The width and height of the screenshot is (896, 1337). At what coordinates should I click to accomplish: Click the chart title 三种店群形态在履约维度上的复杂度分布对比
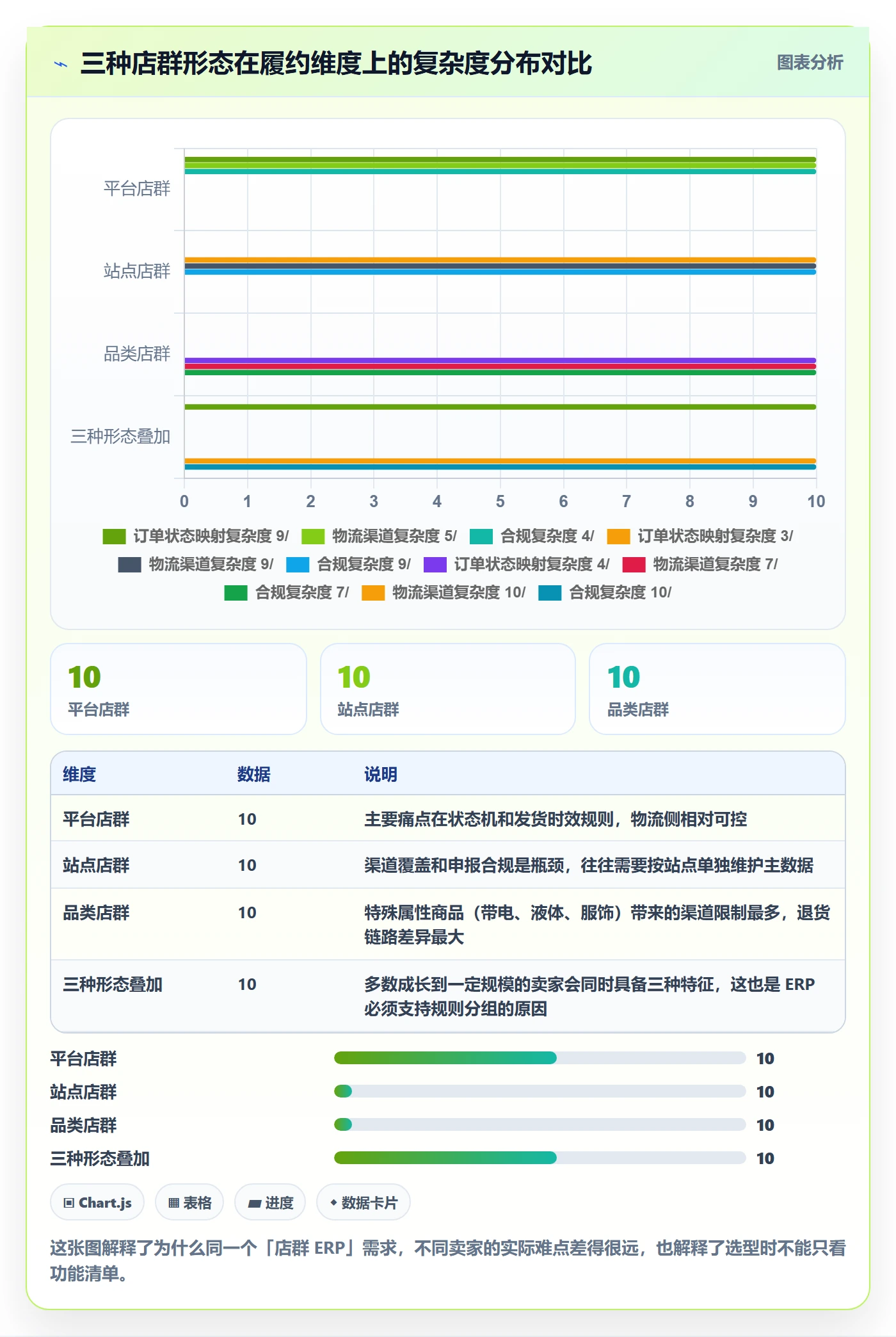click(337, 63)
